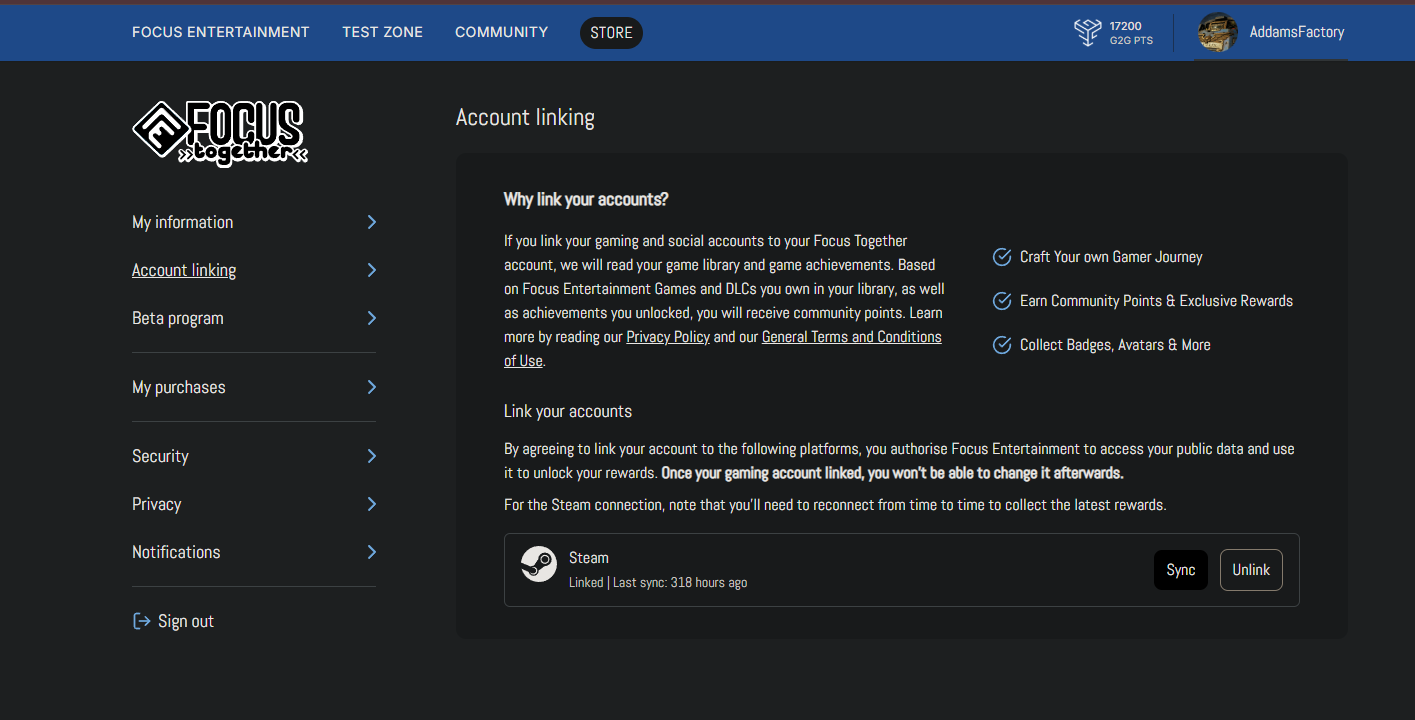The width and height of the screenshot is (1415, 720).
Task: Open the Store page
Action: tap(611, 32)
